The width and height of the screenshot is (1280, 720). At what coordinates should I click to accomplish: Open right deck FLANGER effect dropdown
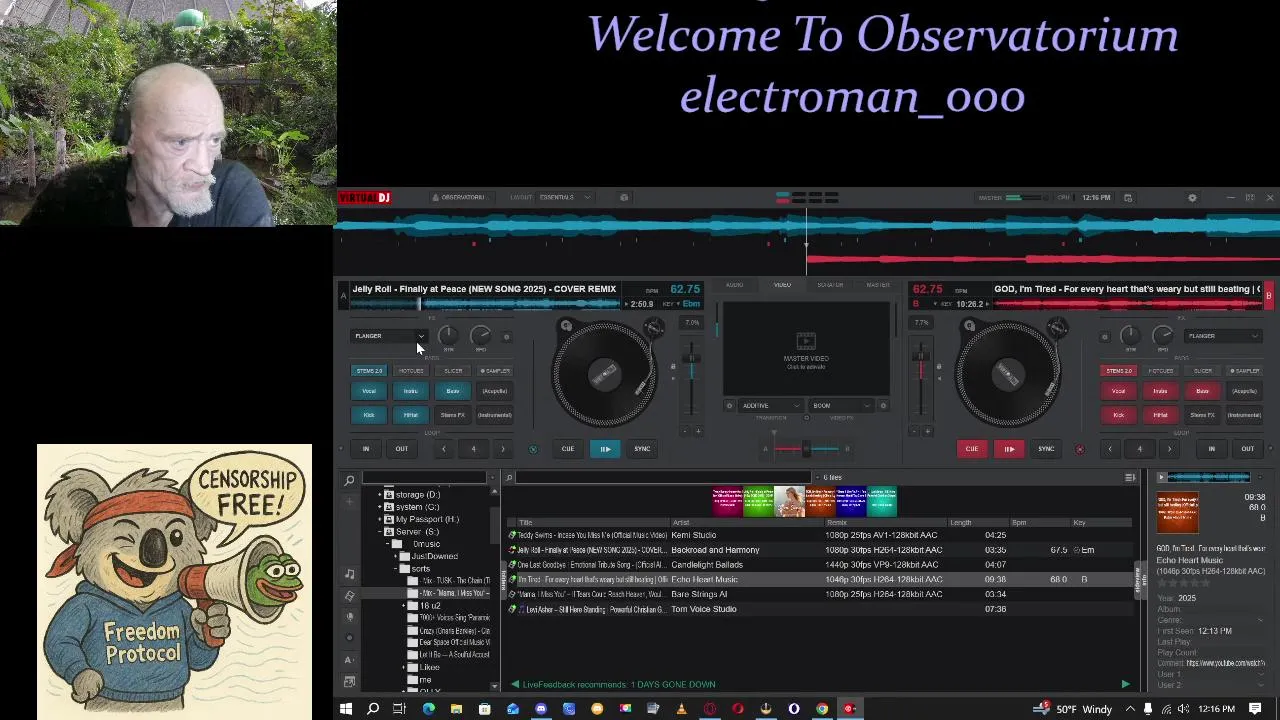click(1223, 336)
